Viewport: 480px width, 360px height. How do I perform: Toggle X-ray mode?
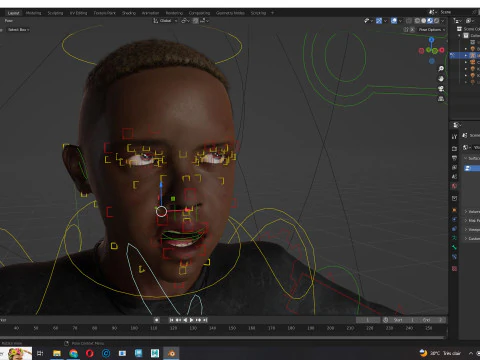pyautogui.click(x=409, y=21)
